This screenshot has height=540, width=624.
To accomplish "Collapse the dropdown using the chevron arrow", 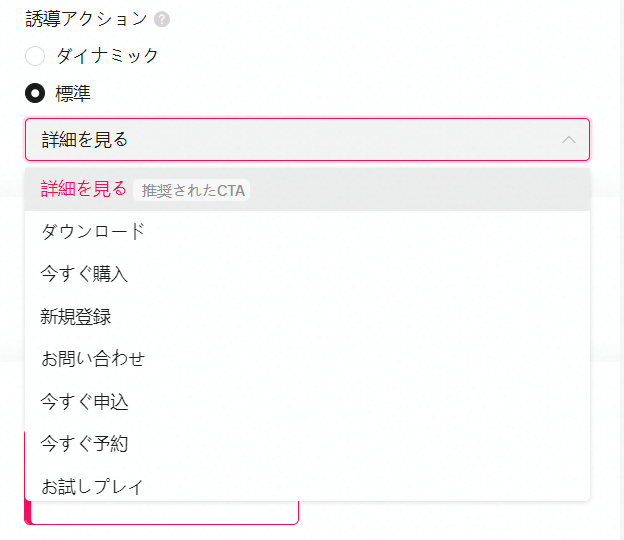I will (x=568, y=140).
